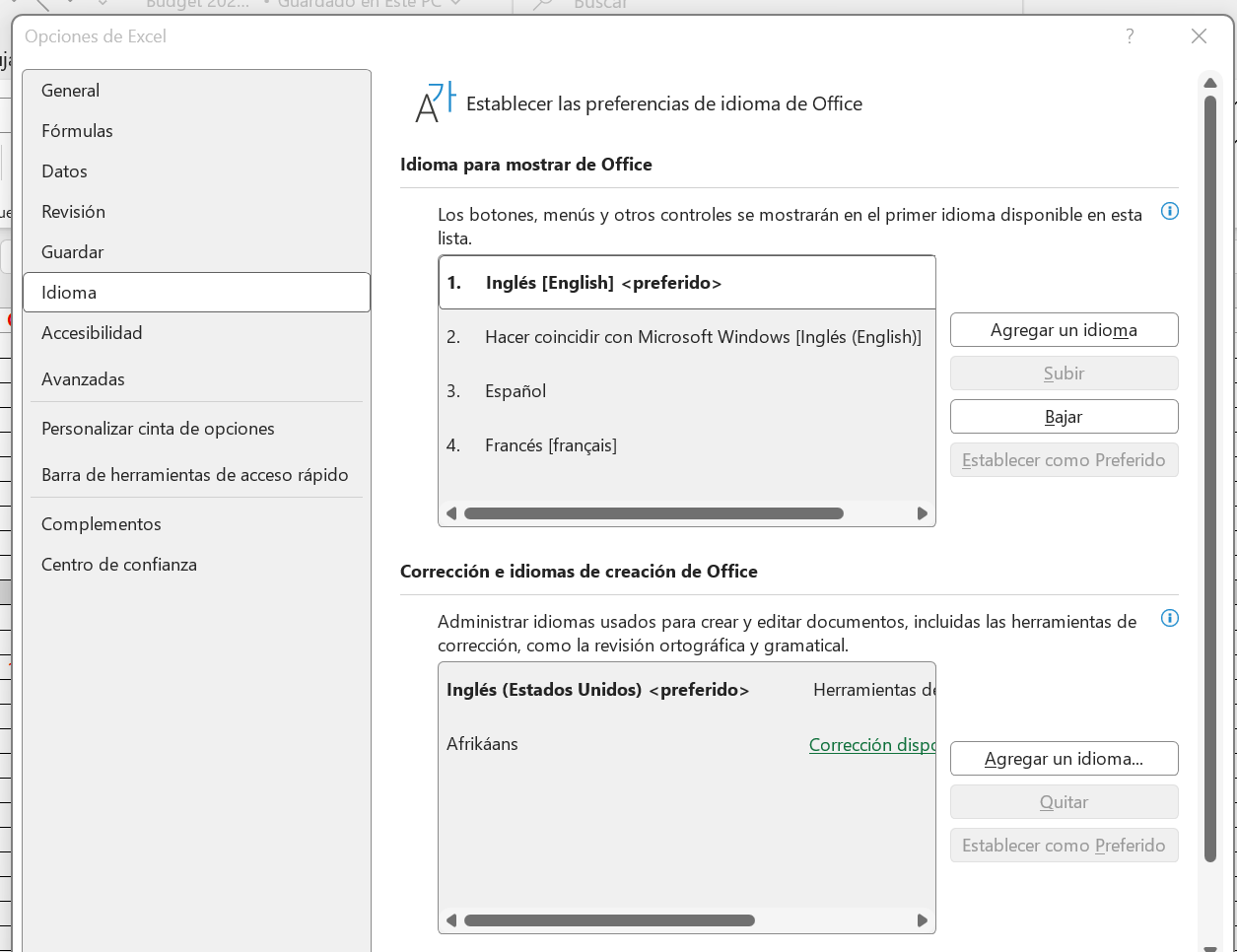Image resolution: width=1237 pixels, height=952 pixels.
Task: Click Agregar un idioma... for proofing languages
Action: pyautogui.click(x=1065, y=759)
